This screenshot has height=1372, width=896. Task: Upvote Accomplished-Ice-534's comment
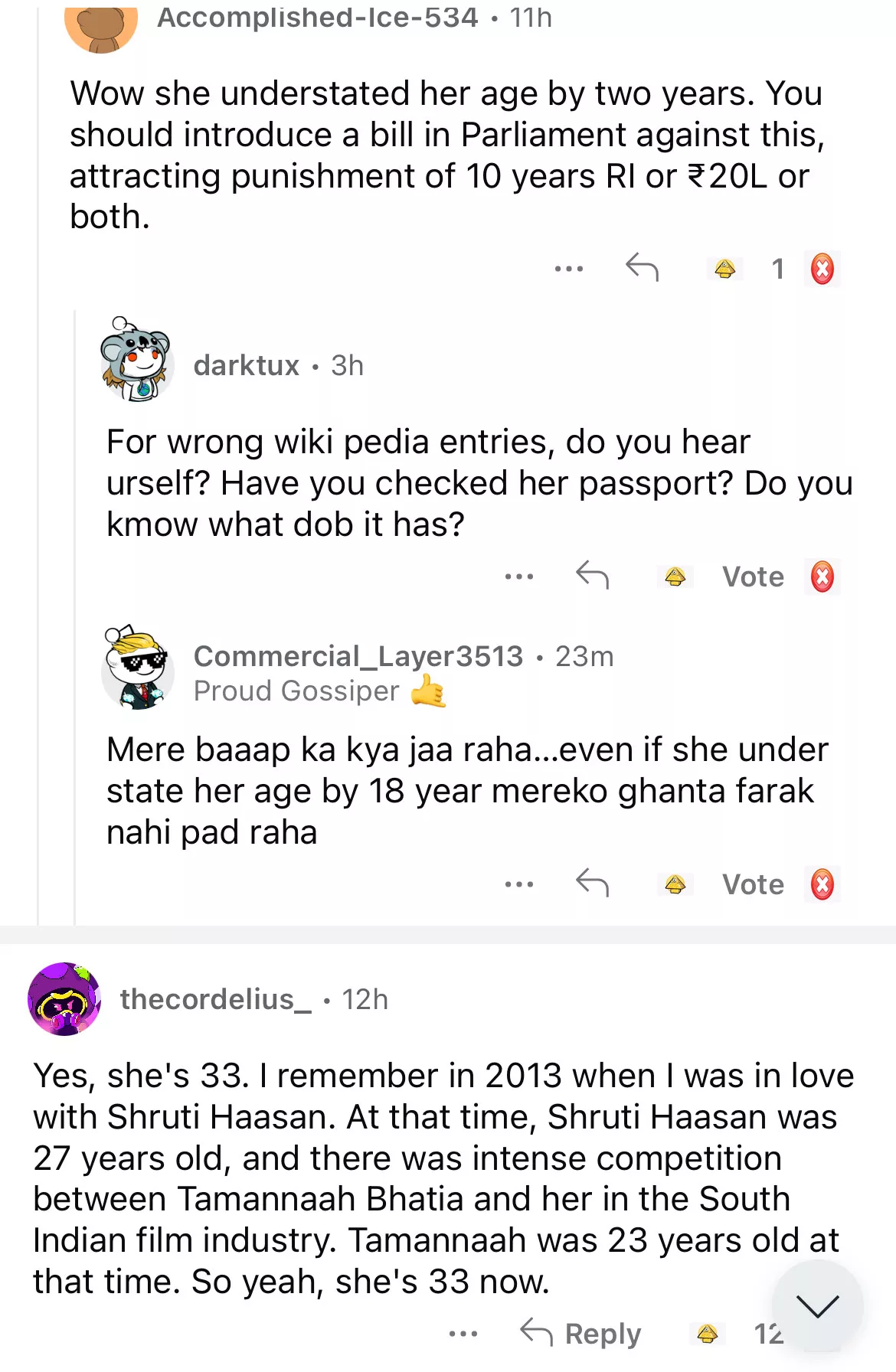[724, 269]
